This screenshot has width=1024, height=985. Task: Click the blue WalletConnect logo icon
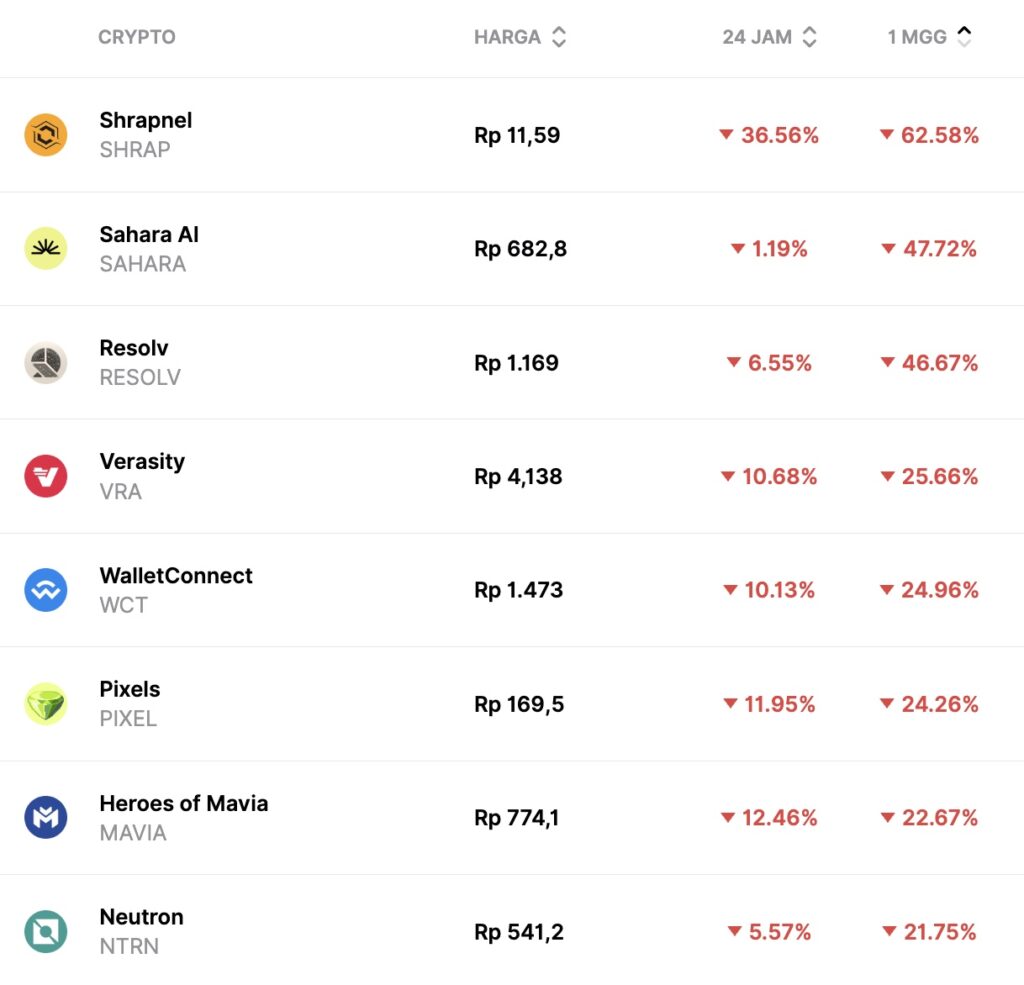point(46,590)
